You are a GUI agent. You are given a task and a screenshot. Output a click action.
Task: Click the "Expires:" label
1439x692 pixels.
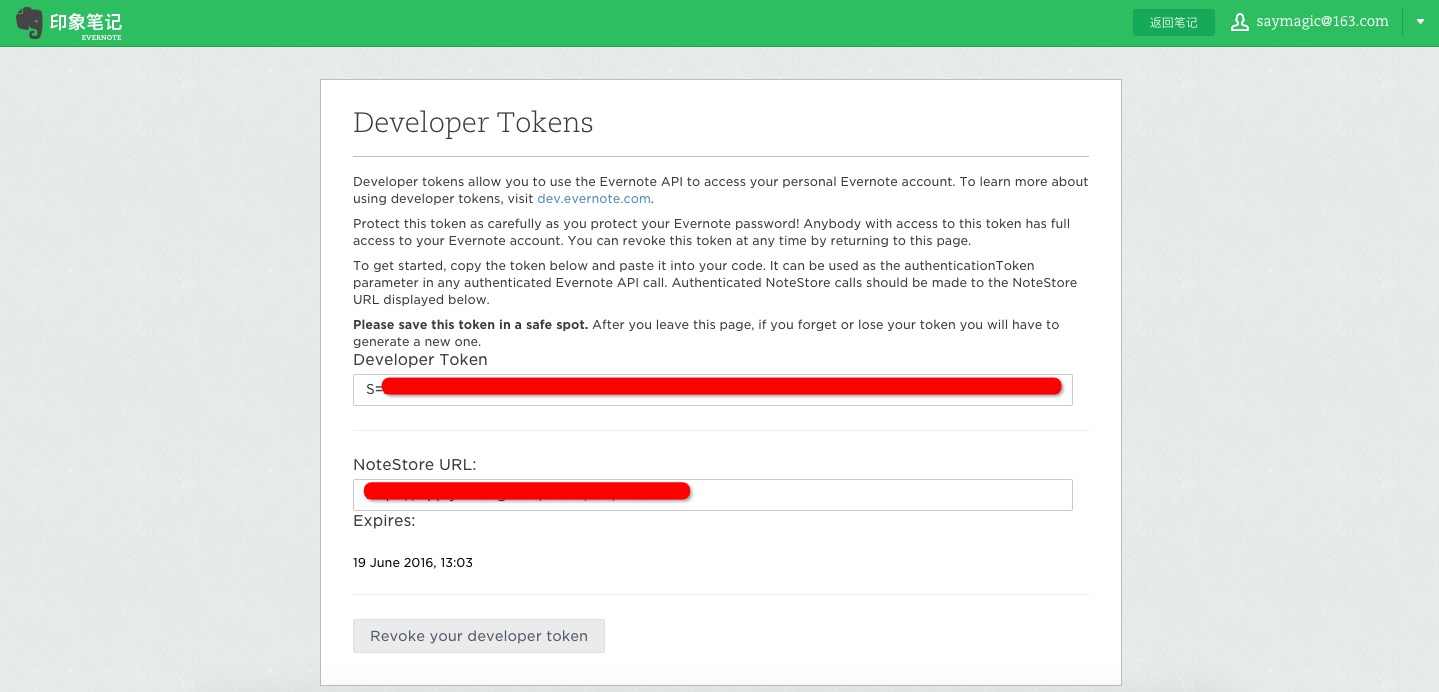[384, 521]
